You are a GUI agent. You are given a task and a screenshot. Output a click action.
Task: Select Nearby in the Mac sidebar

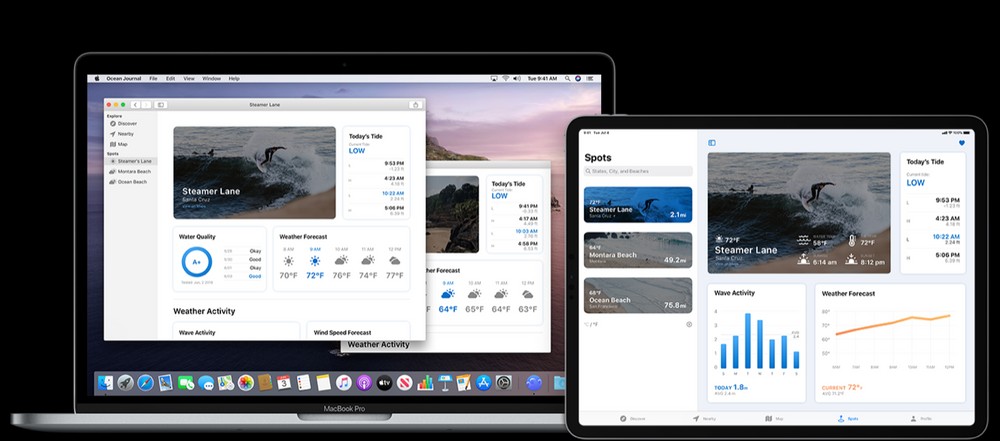(x=126, y=133)
